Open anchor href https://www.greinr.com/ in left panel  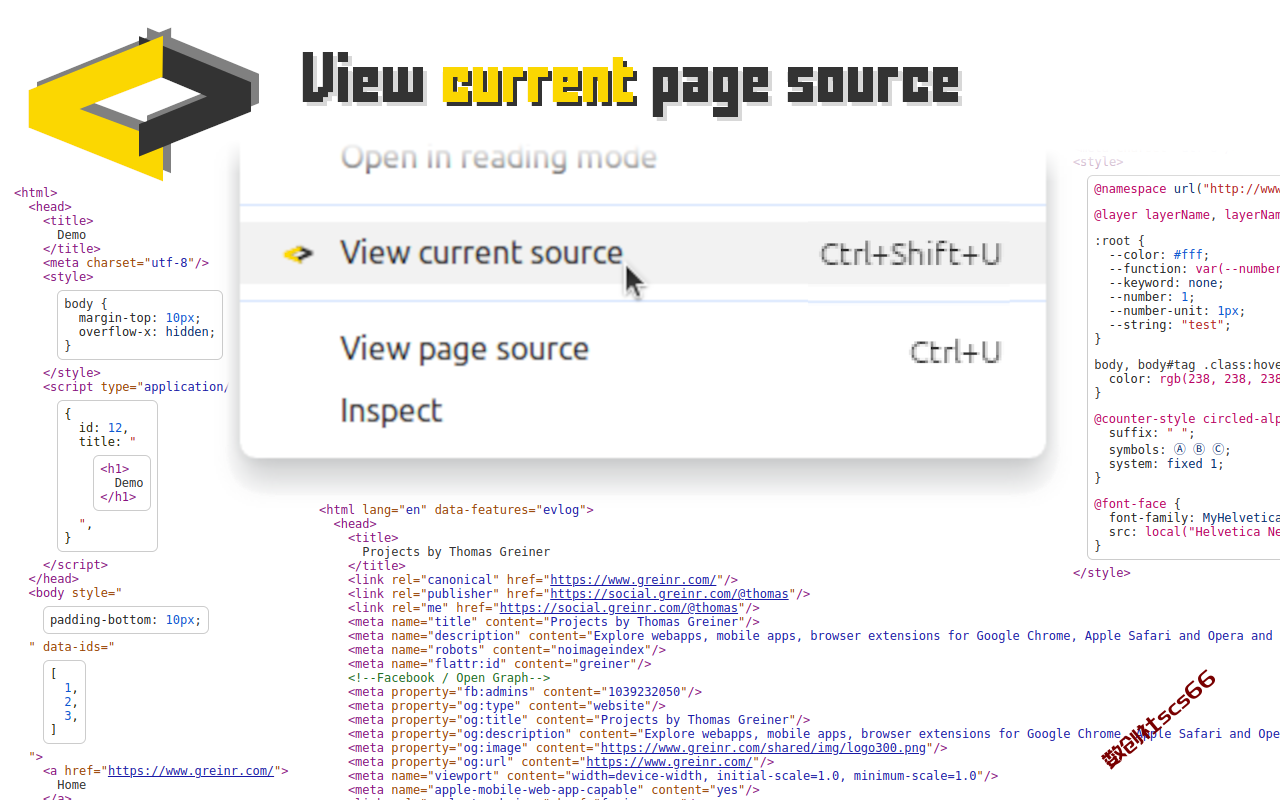point(191,771)
